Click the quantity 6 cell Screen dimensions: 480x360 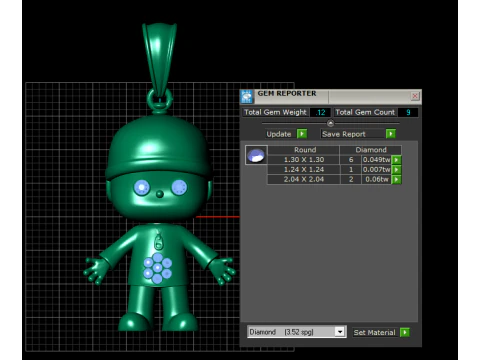click(351, 160)
